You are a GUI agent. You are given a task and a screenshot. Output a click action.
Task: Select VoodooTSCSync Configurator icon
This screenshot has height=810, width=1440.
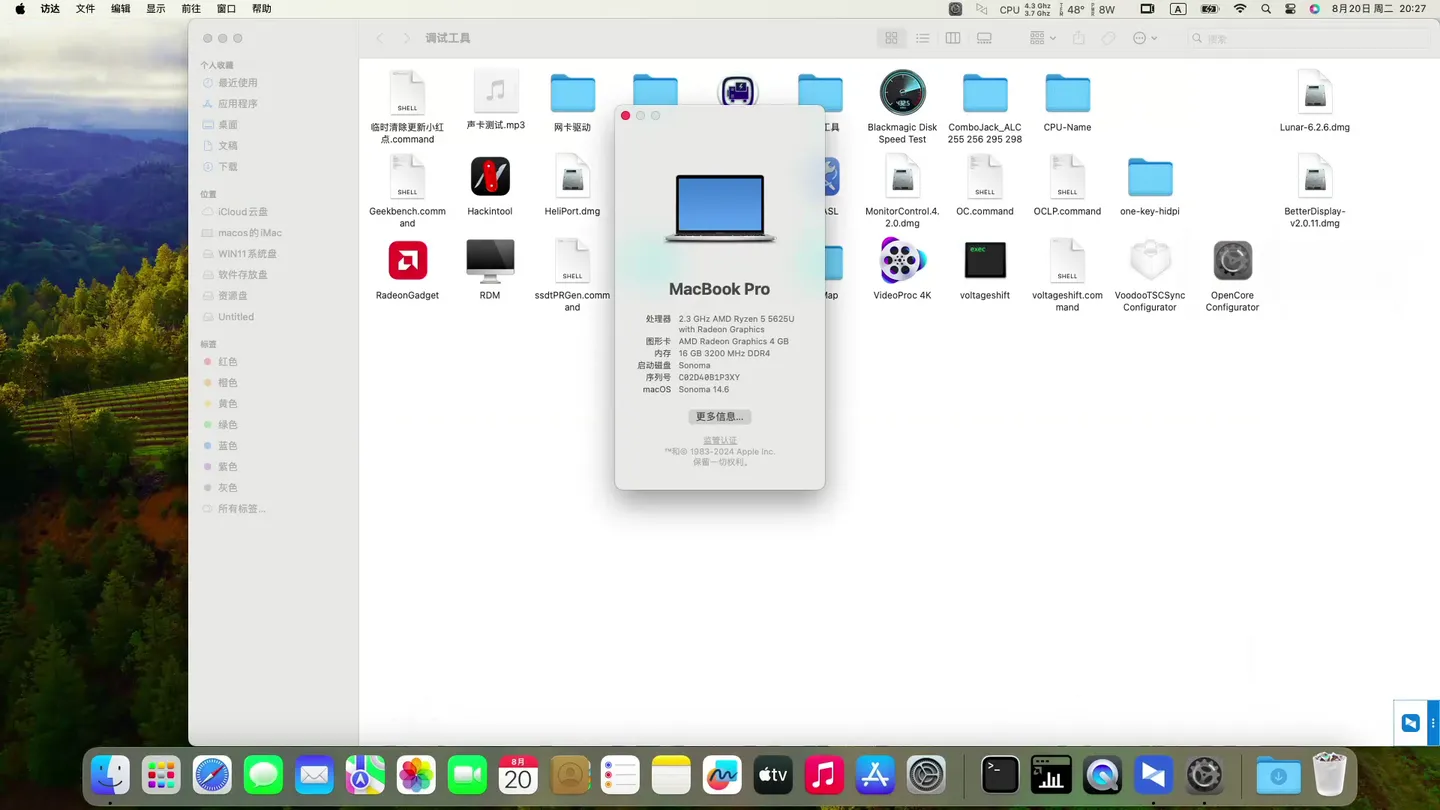pyautogui.click(x=1149, y=261)
